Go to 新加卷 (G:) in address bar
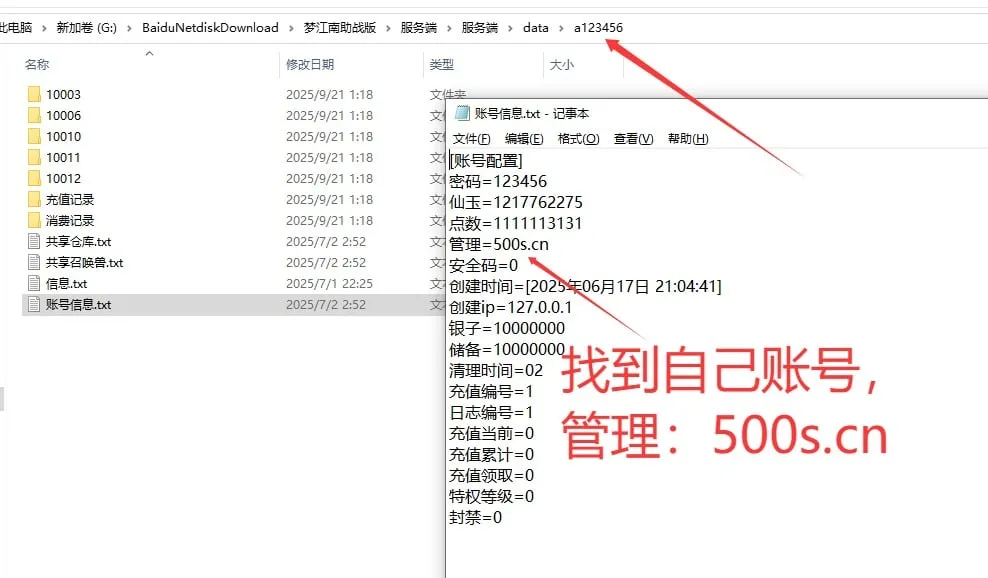Image resolution: width=988 pixels, height=578 pixels. click(86, 28)
